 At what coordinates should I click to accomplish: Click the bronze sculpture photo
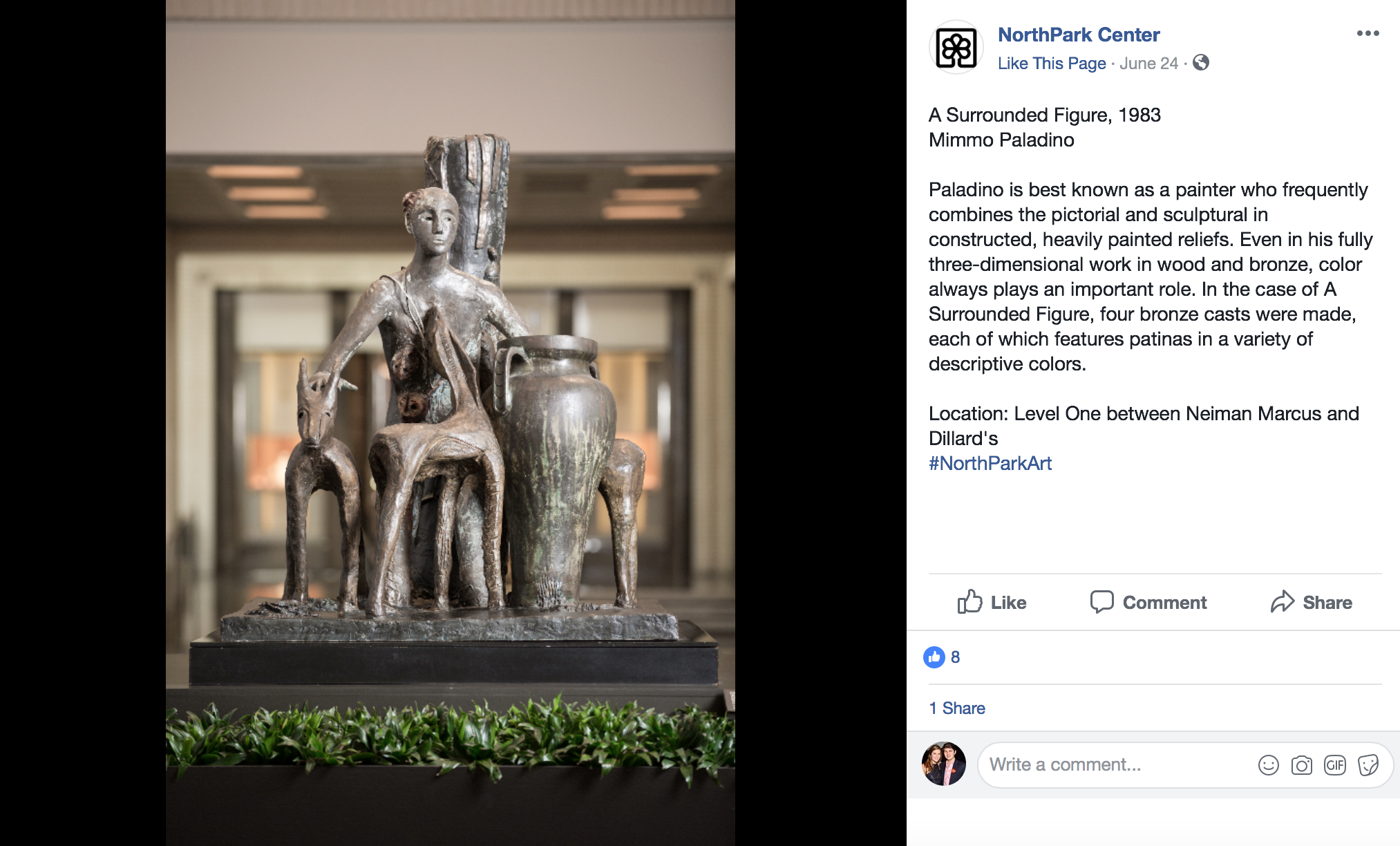pyautogui.click(x=451, y=423)
